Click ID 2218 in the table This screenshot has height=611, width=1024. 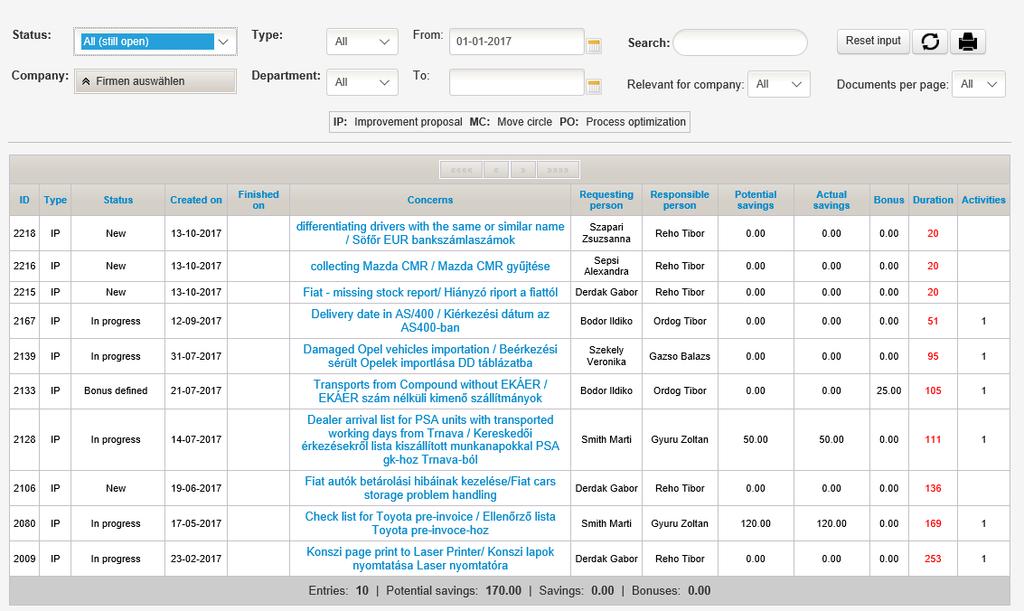(24, 233)
